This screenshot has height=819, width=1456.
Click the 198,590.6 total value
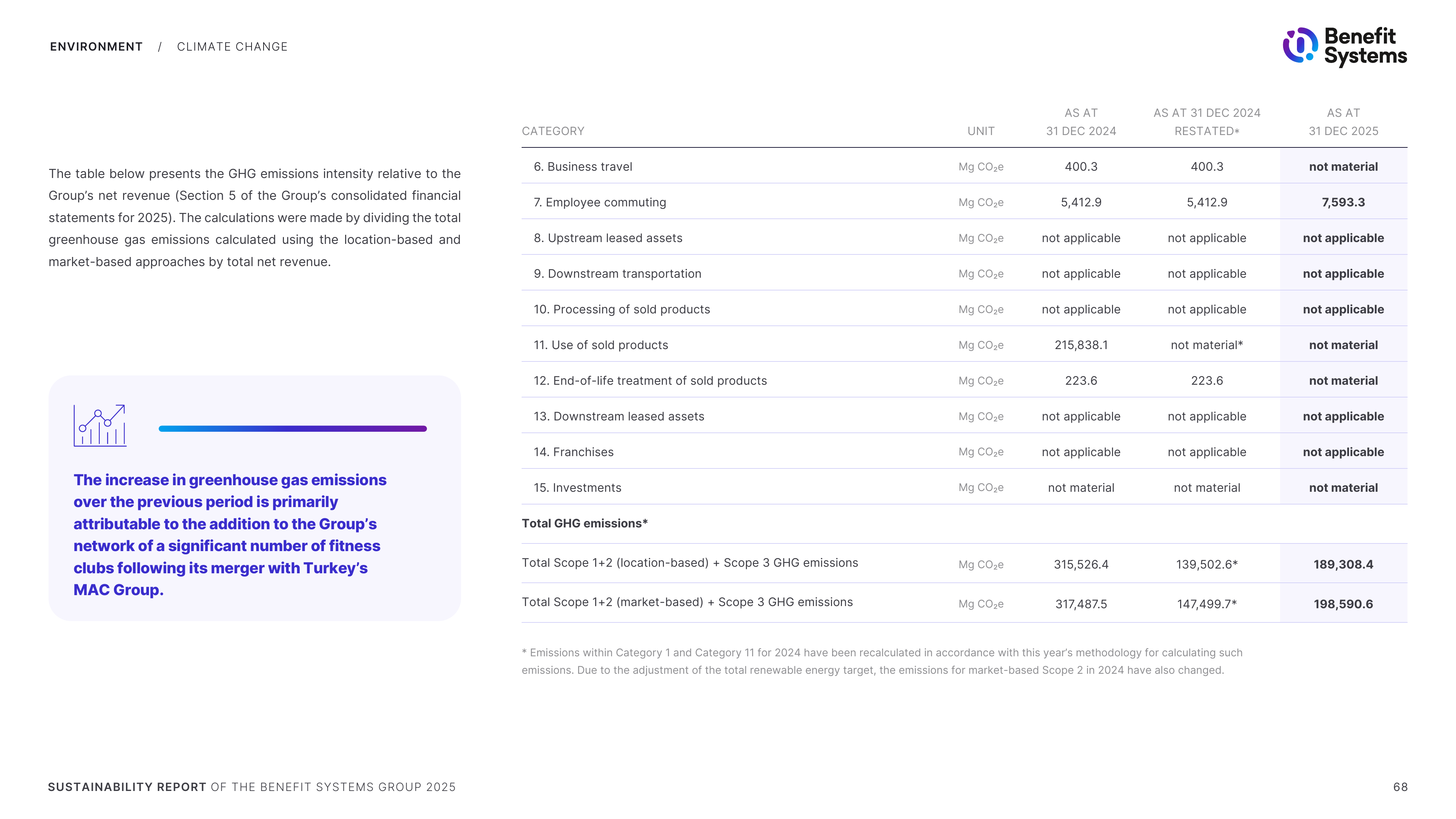coord(1343,604)
